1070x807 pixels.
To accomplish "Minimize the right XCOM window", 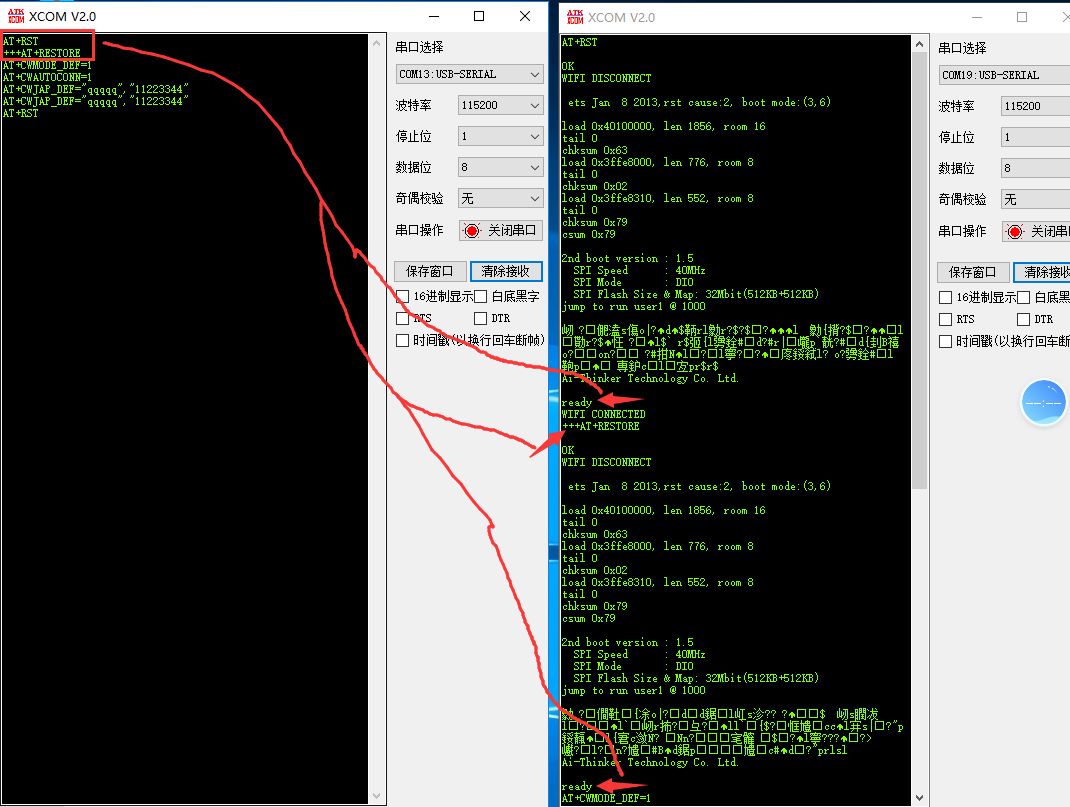I will tap(977, 17).
